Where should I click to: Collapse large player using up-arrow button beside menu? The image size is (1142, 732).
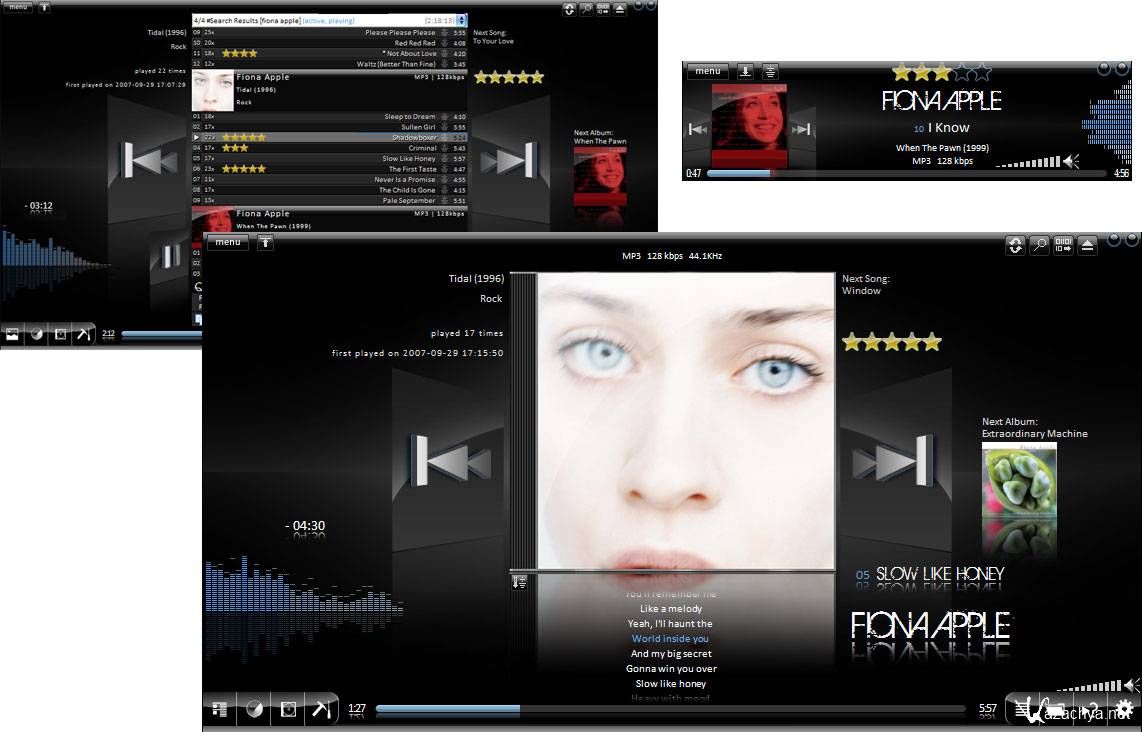[265, 242]
